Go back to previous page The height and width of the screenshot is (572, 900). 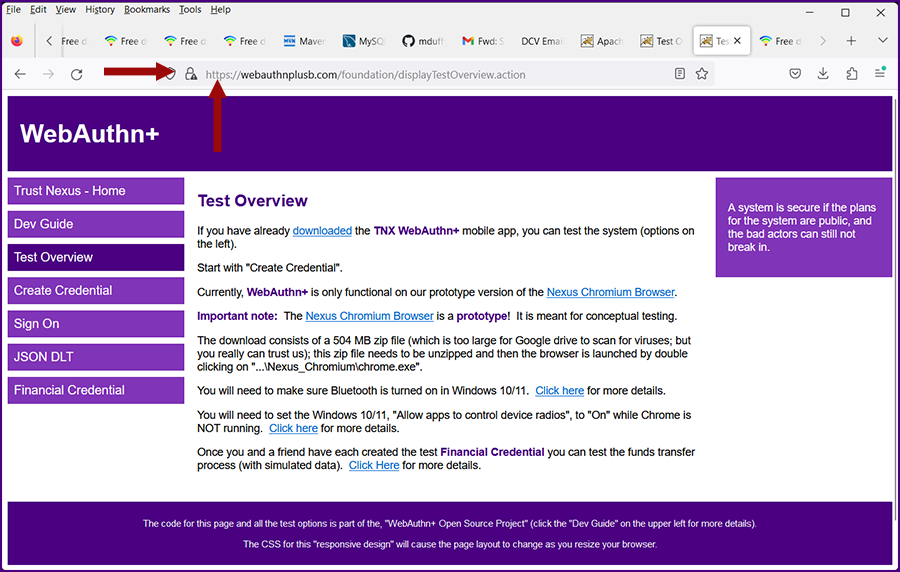tap(20, 74)
